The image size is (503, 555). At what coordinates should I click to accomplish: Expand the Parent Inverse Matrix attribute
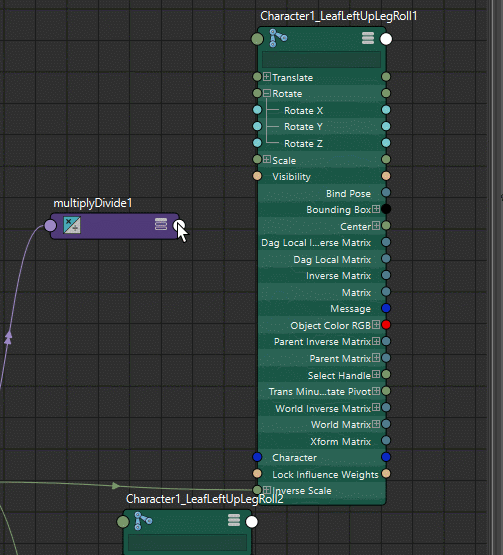click(376, 341)
